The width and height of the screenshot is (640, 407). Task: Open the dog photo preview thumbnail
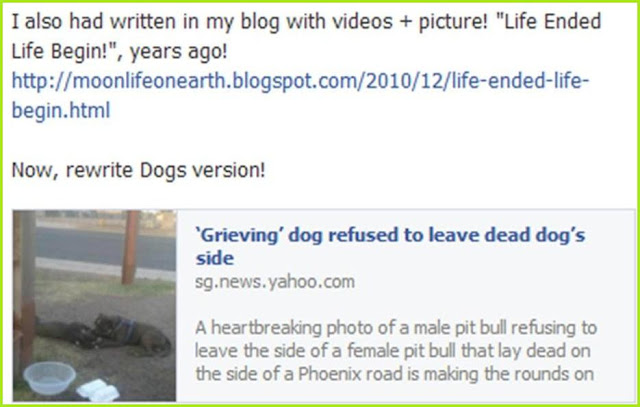click(x=94, y=305)
